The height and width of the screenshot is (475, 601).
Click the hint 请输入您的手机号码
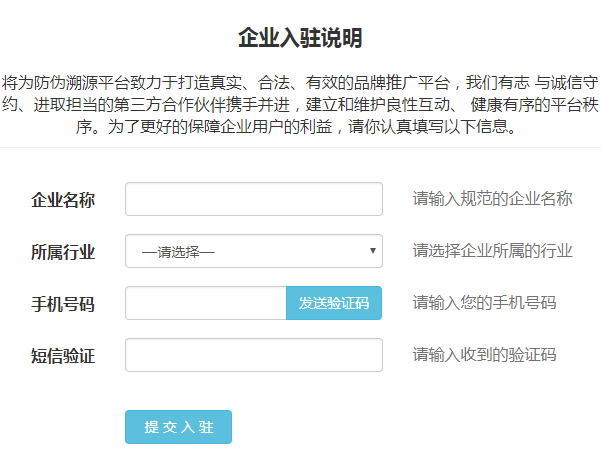point(484,303)
